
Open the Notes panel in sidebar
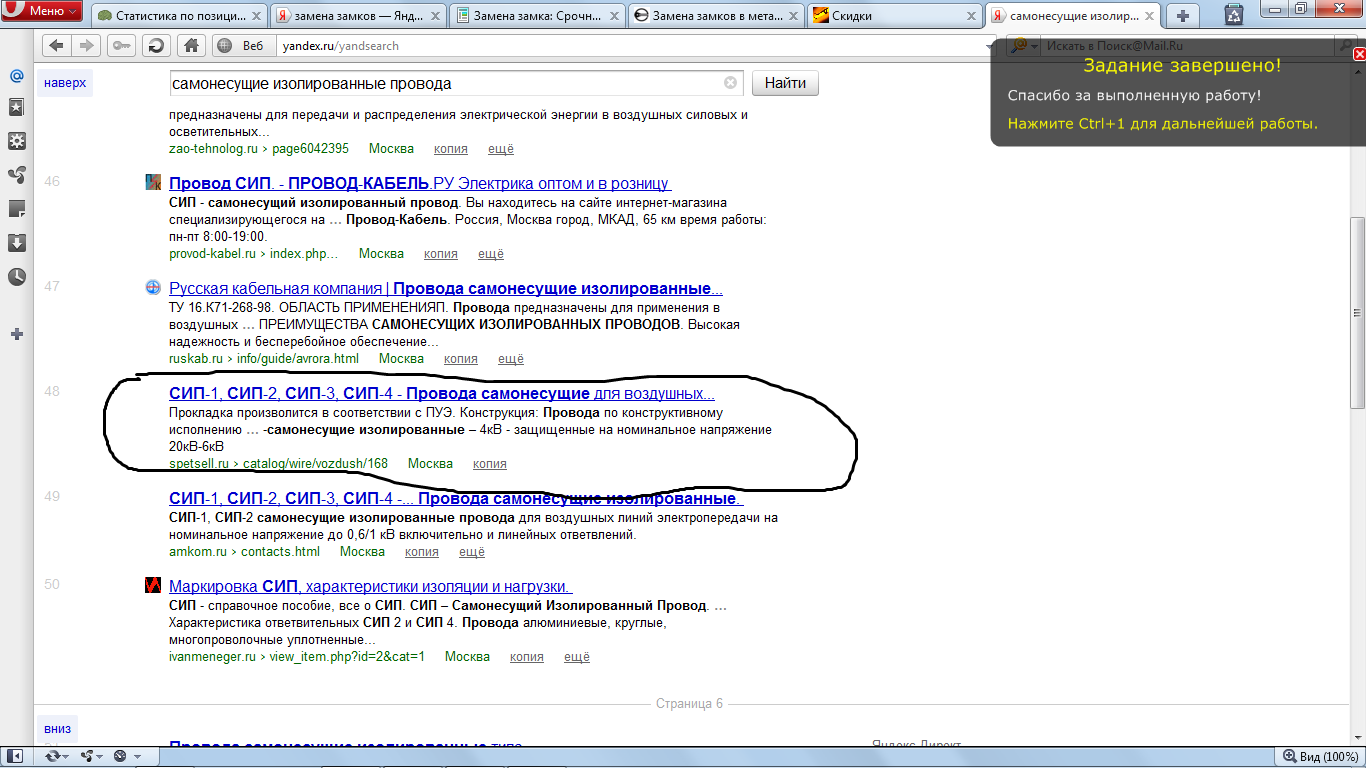[x=16, y=209]
